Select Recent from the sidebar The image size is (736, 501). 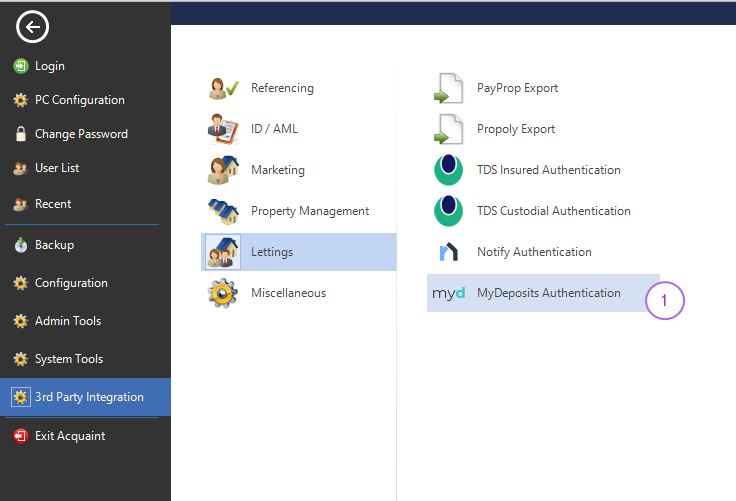[53, 204]
